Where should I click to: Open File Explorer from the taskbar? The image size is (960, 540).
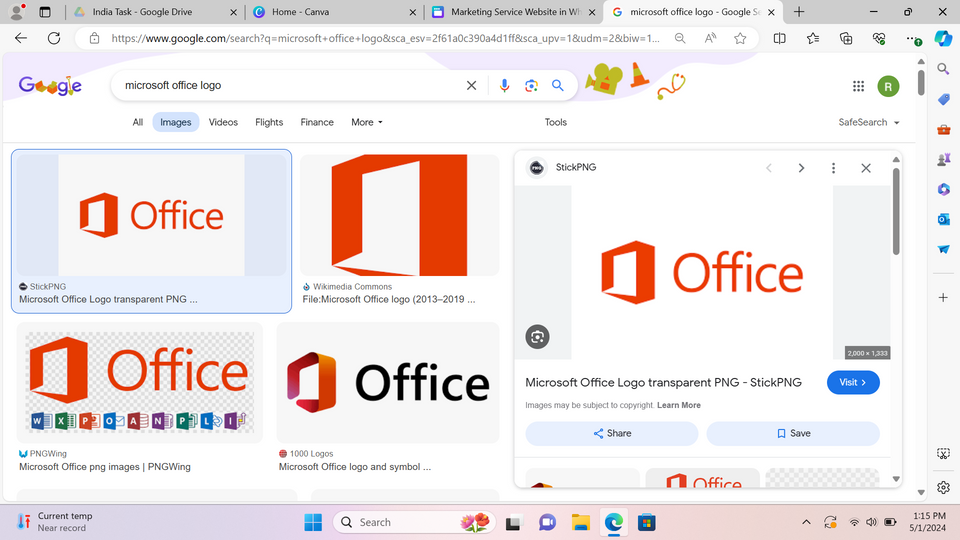pyautogui.click(x=580, y=522)
